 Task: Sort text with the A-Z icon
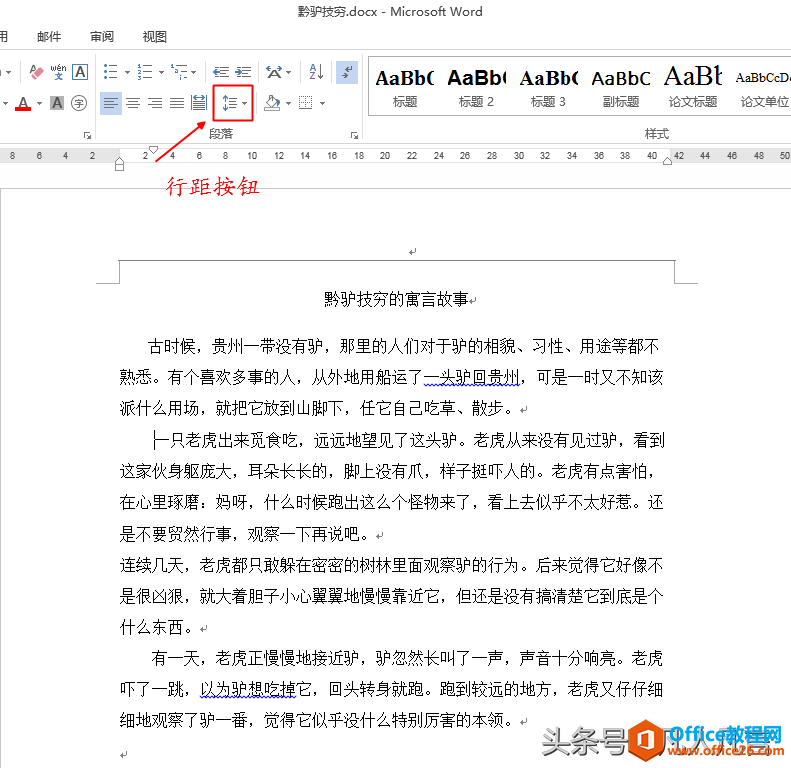[316, 72]
